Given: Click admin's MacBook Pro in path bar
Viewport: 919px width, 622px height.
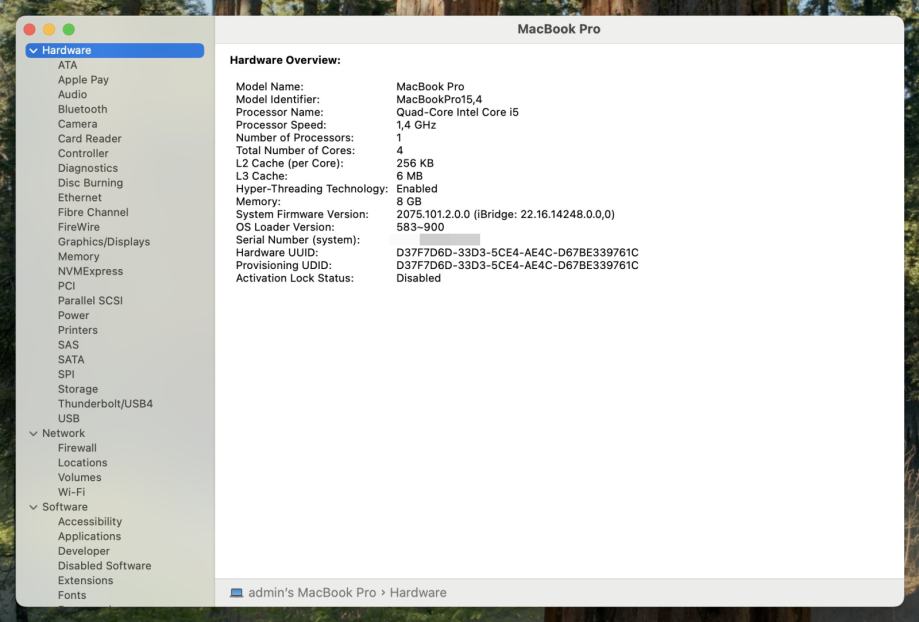Looking at the screenshot, I should pos(312,593).
